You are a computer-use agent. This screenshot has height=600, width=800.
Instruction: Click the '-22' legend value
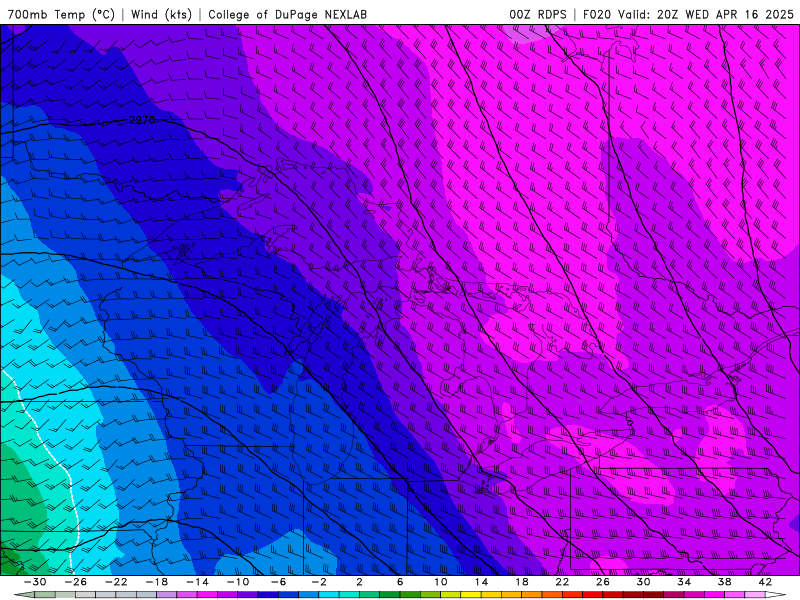(116, 582)
